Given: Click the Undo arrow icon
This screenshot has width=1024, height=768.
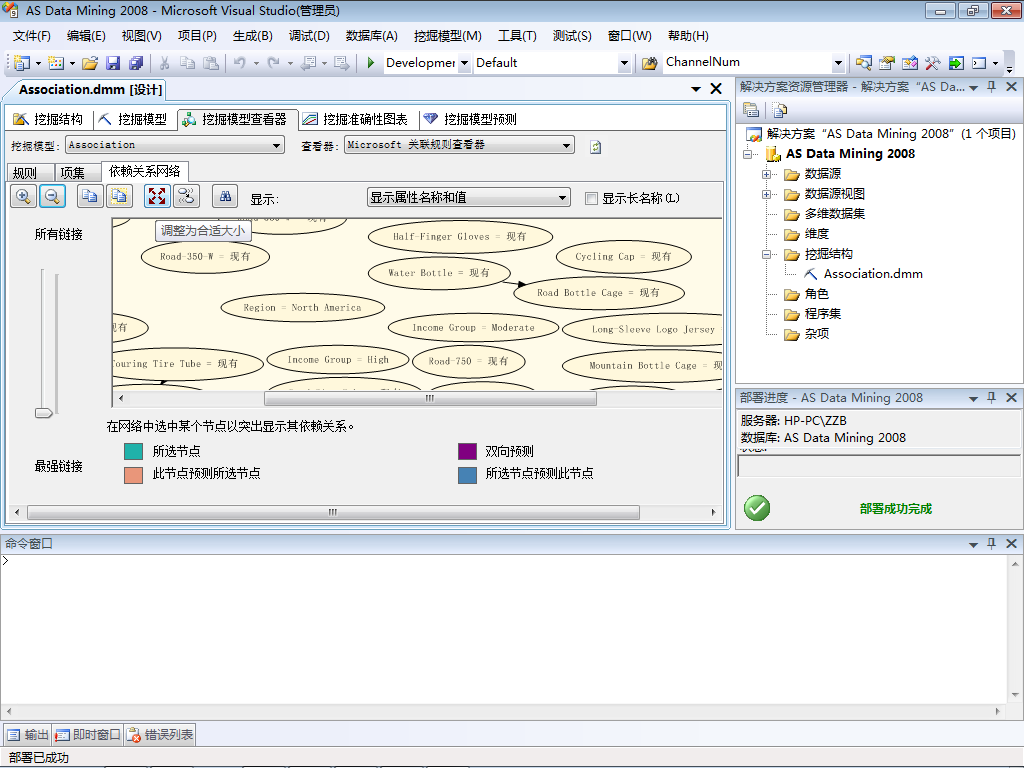Looking at the screenshot, I should [240, 63].
